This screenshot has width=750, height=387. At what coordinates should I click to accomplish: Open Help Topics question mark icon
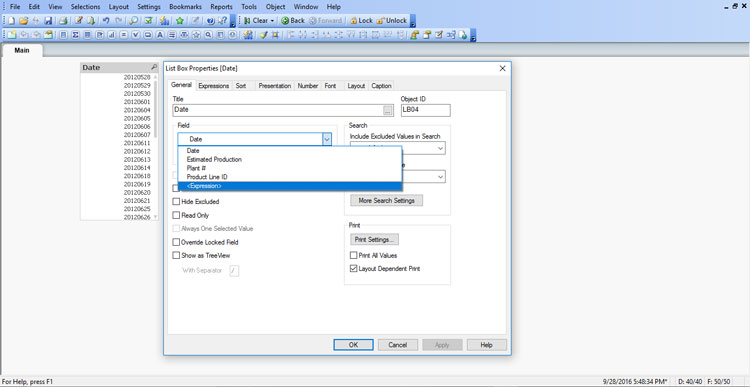tap(210, 21)
